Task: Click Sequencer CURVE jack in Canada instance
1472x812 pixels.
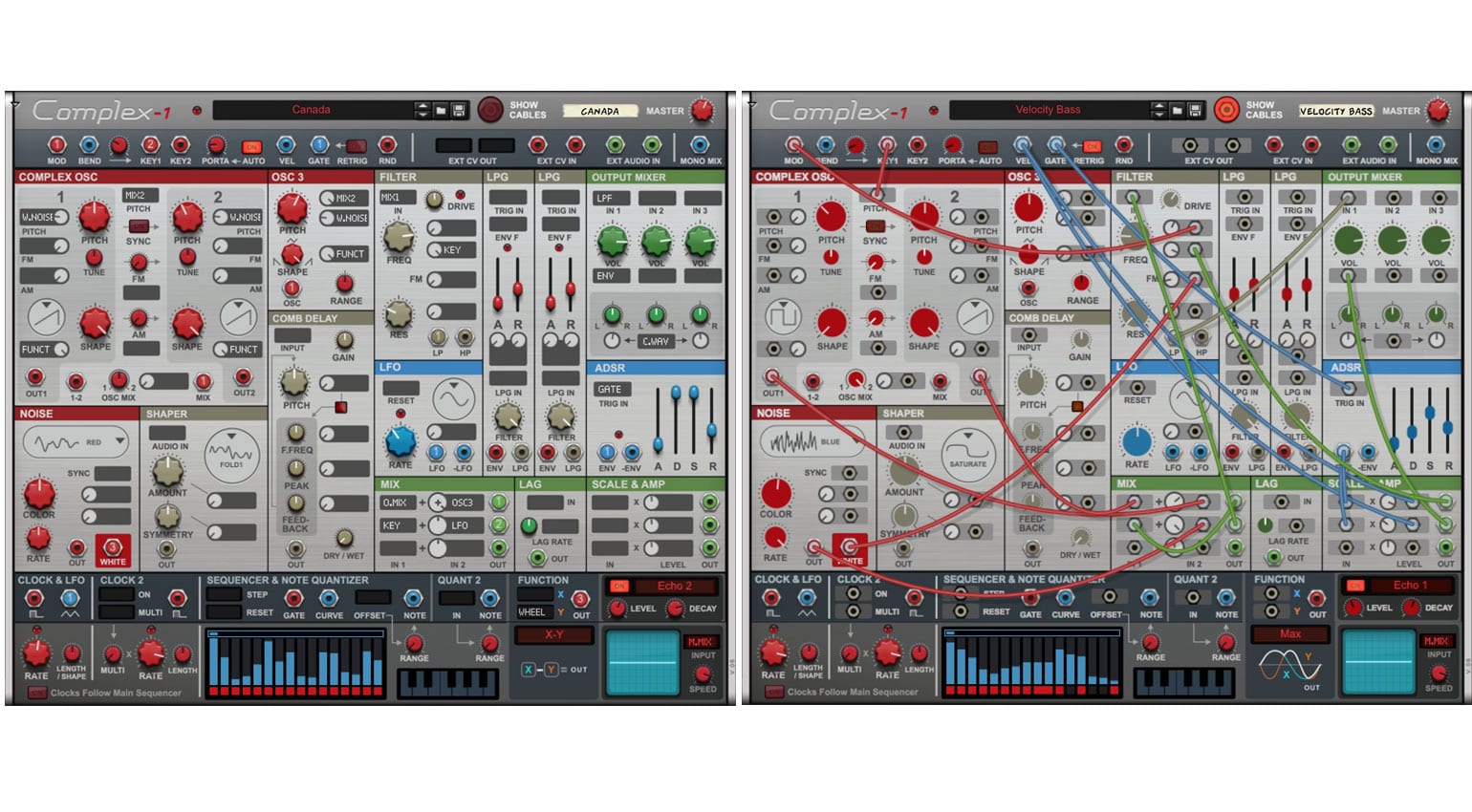Action: [329, 599]
